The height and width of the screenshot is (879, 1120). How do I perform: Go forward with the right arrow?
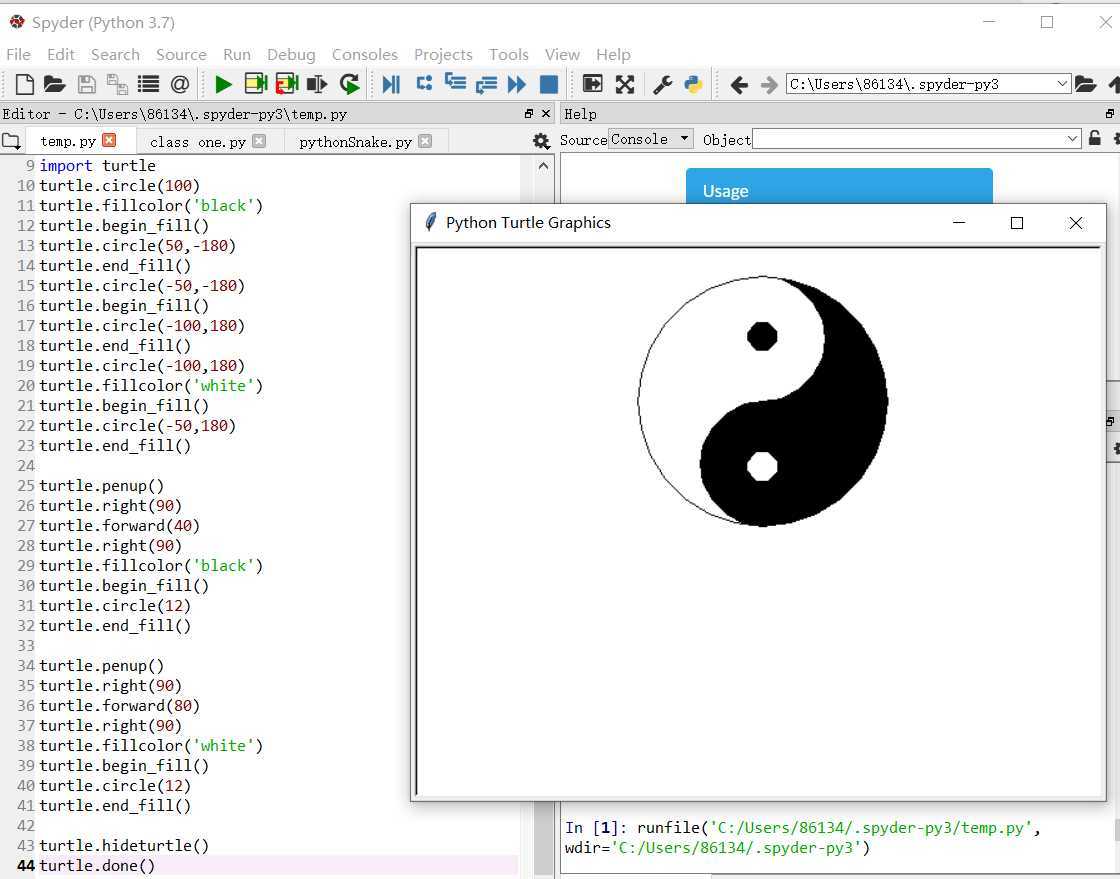coord(769,85)
